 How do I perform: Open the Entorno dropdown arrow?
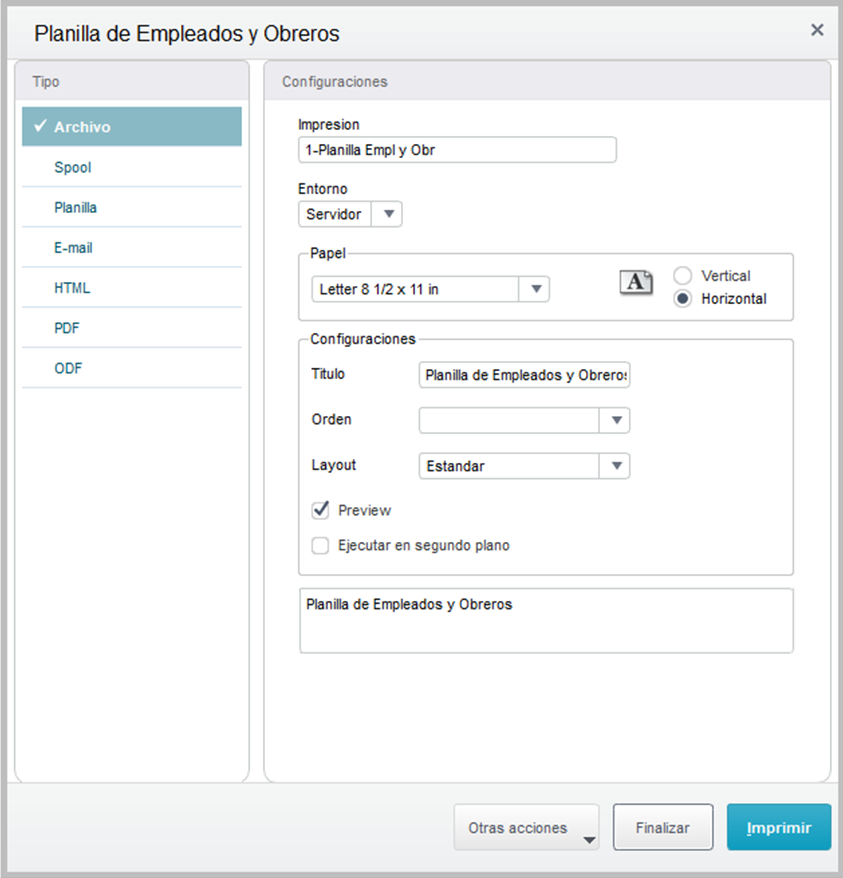tap(389, 214)
